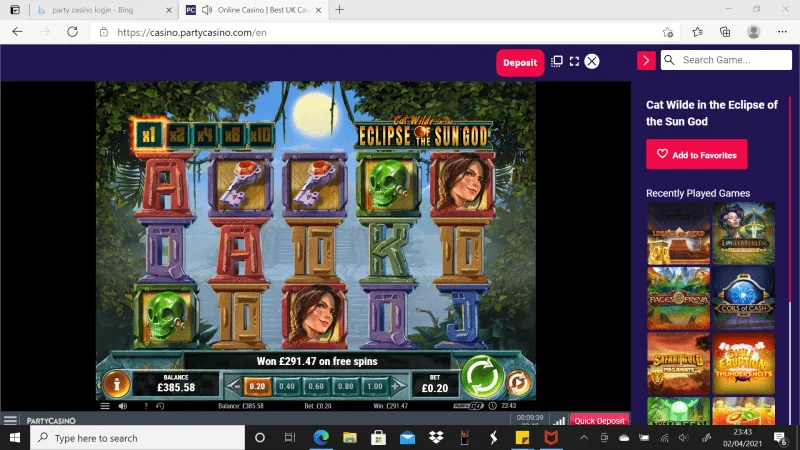Open the game info paytable button
The width and height of the screenshot is (800, 450).
(x=116, y=383)
